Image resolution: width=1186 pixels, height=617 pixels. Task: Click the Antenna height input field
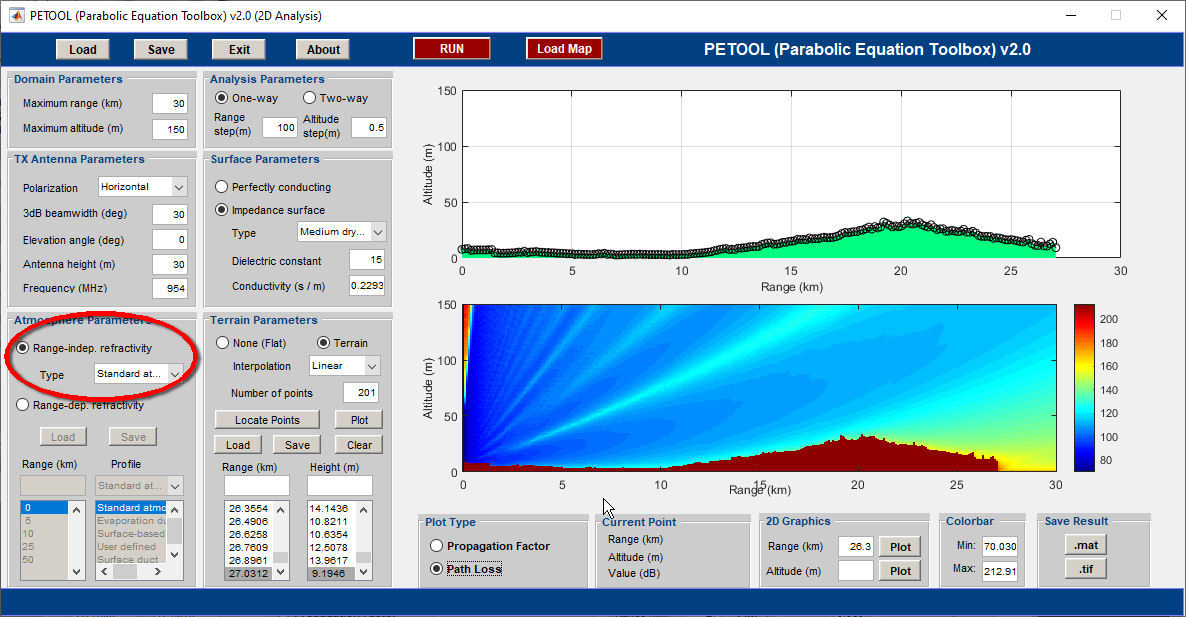(x=169, y=264)
